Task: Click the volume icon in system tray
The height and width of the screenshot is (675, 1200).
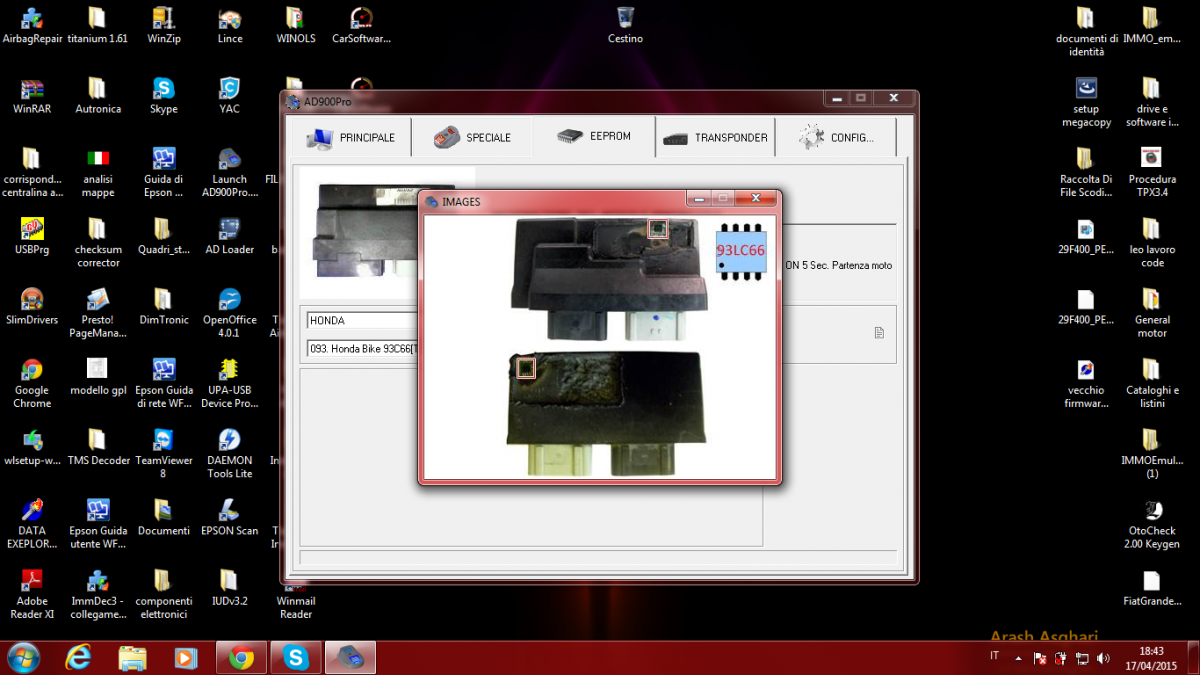Action: pyautogui.click(x=1103, y=658)
